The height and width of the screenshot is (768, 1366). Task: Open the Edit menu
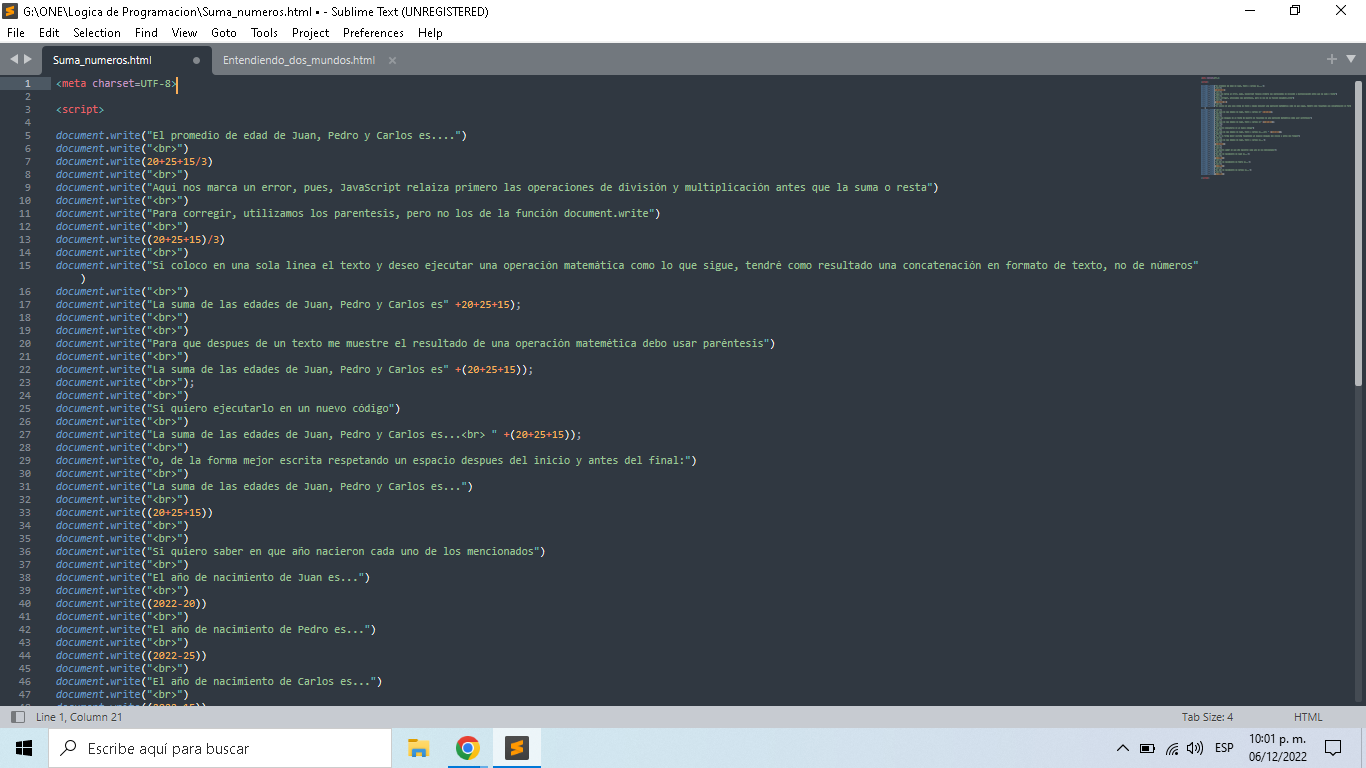[x=49, y=33]
